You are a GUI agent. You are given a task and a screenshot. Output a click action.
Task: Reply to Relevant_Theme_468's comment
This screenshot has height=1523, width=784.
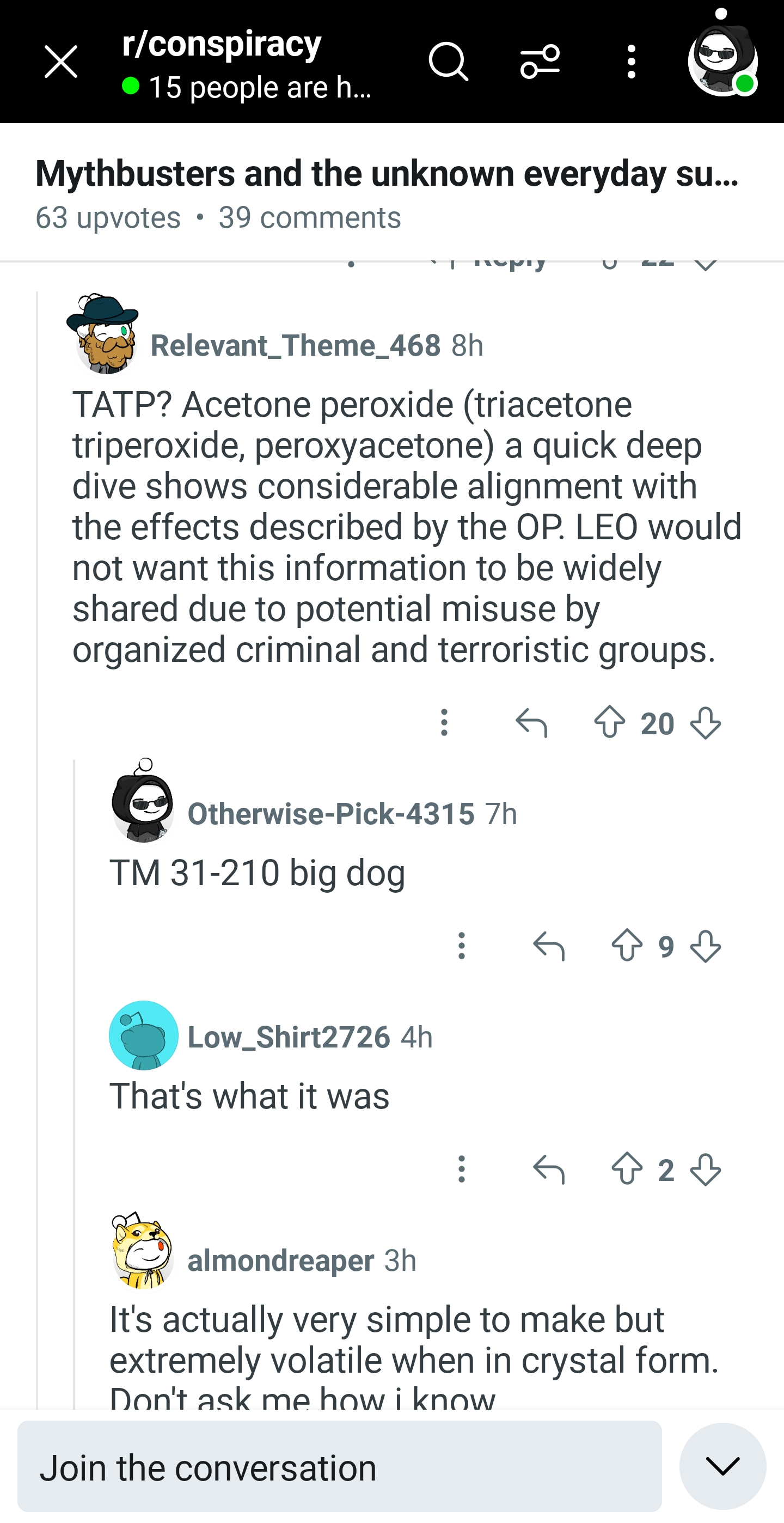click(531, 722)
